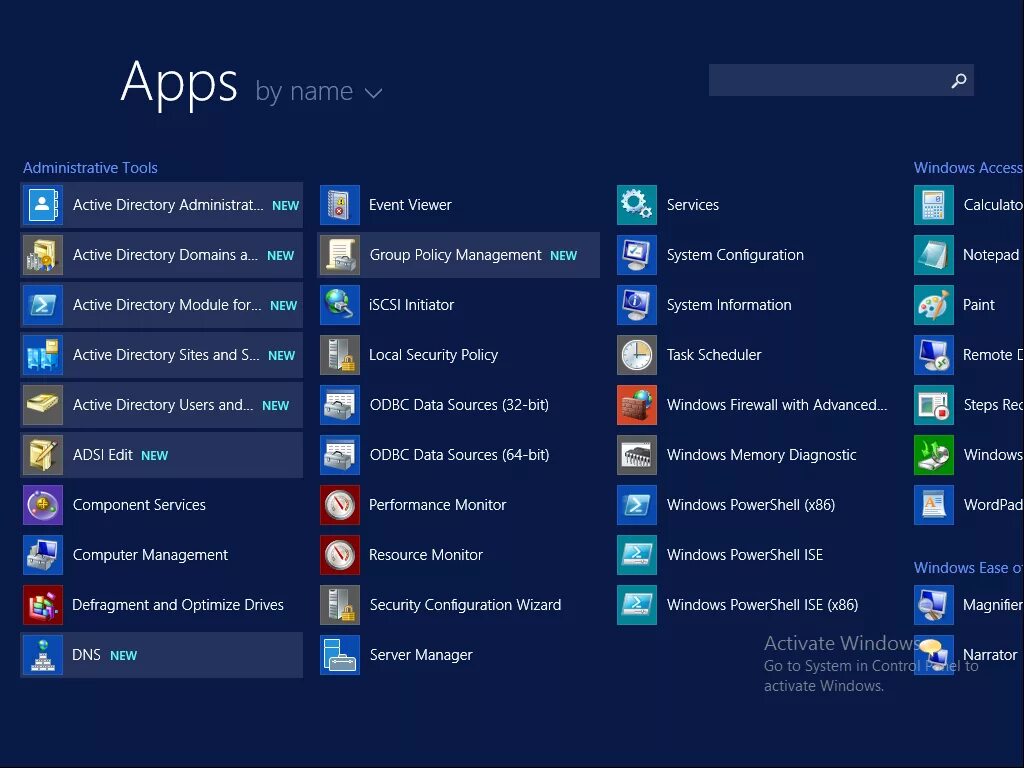1024x768 pixels.
Task: Launch the Notepad icon
Action: click(x=934, y=255)
